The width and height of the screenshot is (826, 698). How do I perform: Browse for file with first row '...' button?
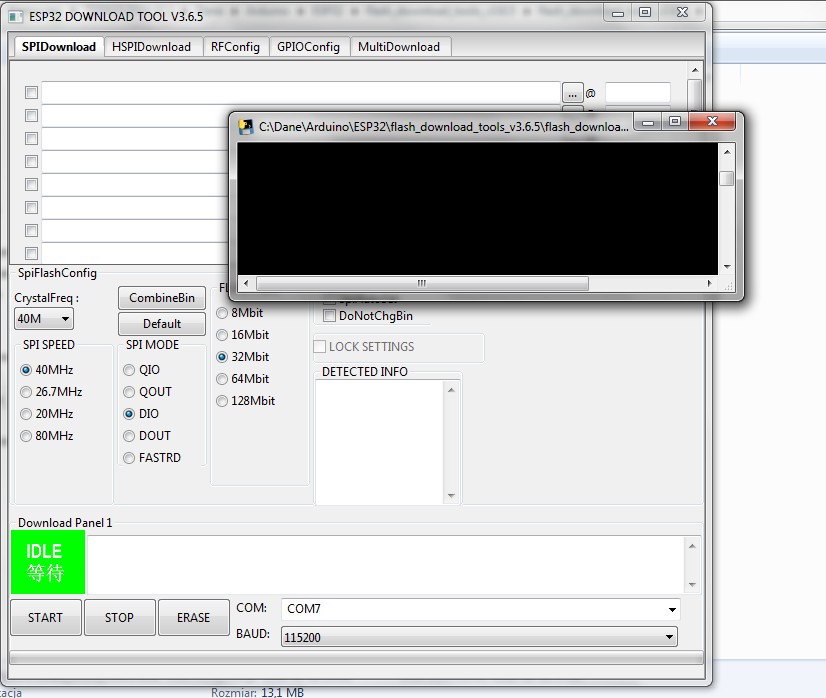point(573,93)
